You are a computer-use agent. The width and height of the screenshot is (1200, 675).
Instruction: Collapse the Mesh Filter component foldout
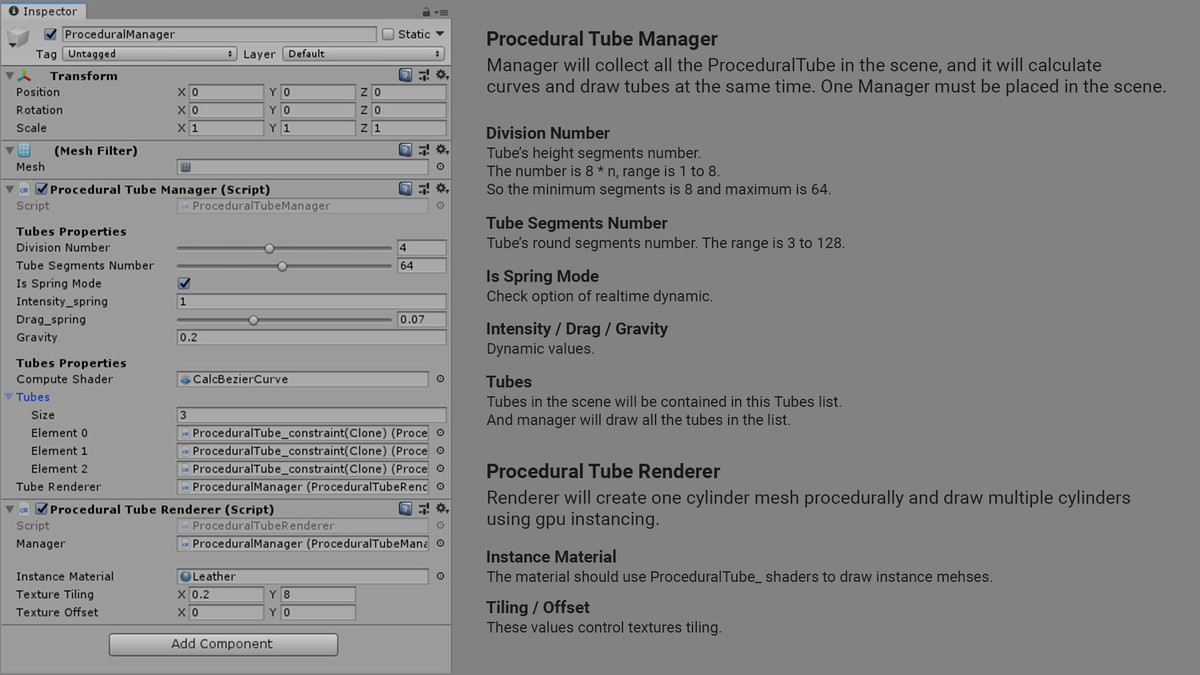pyautogui.click(x=10, y=151)
